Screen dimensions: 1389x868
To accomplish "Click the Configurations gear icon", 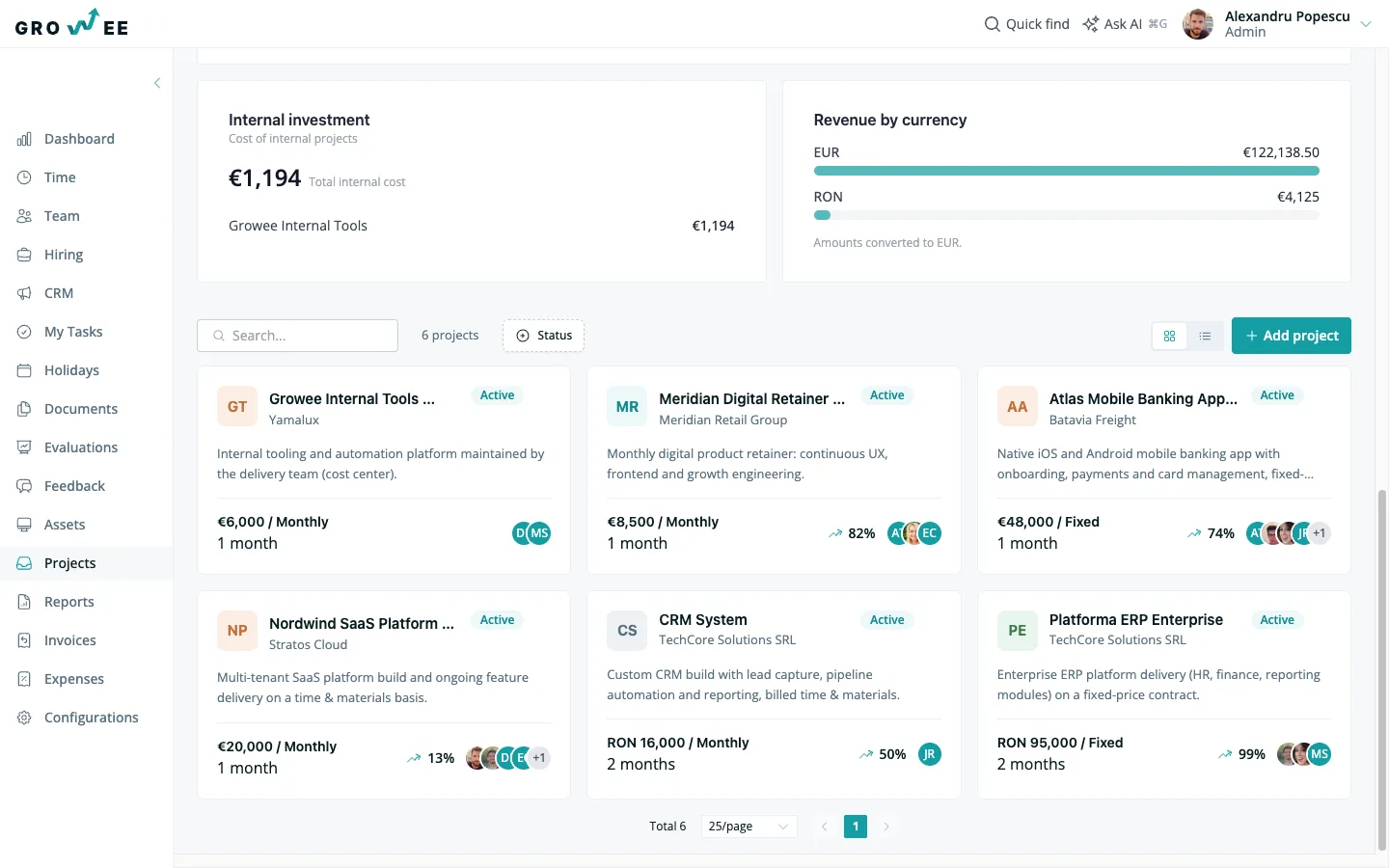I will 24,718.
